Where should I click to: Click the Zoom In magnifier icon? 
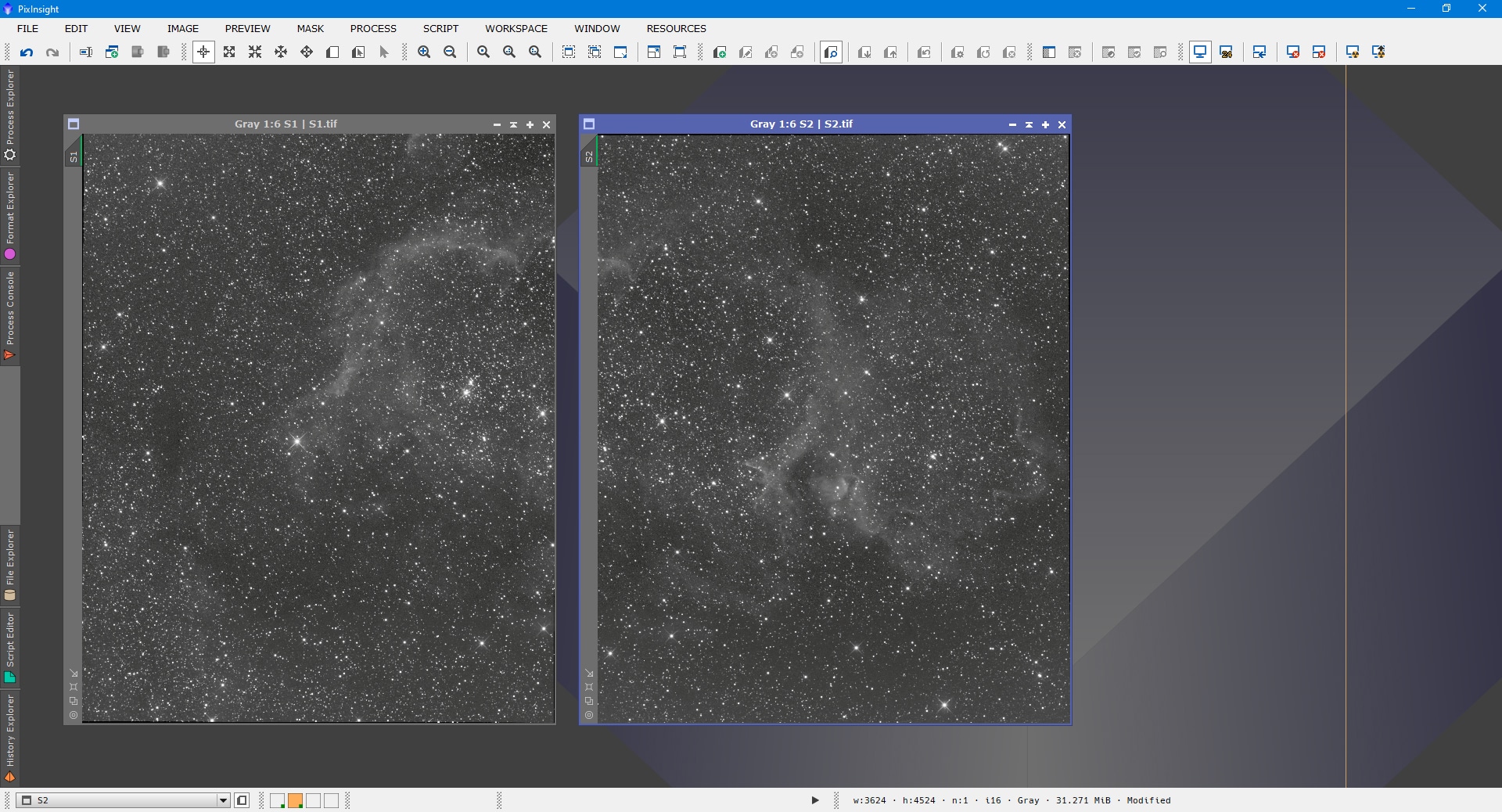424,52
